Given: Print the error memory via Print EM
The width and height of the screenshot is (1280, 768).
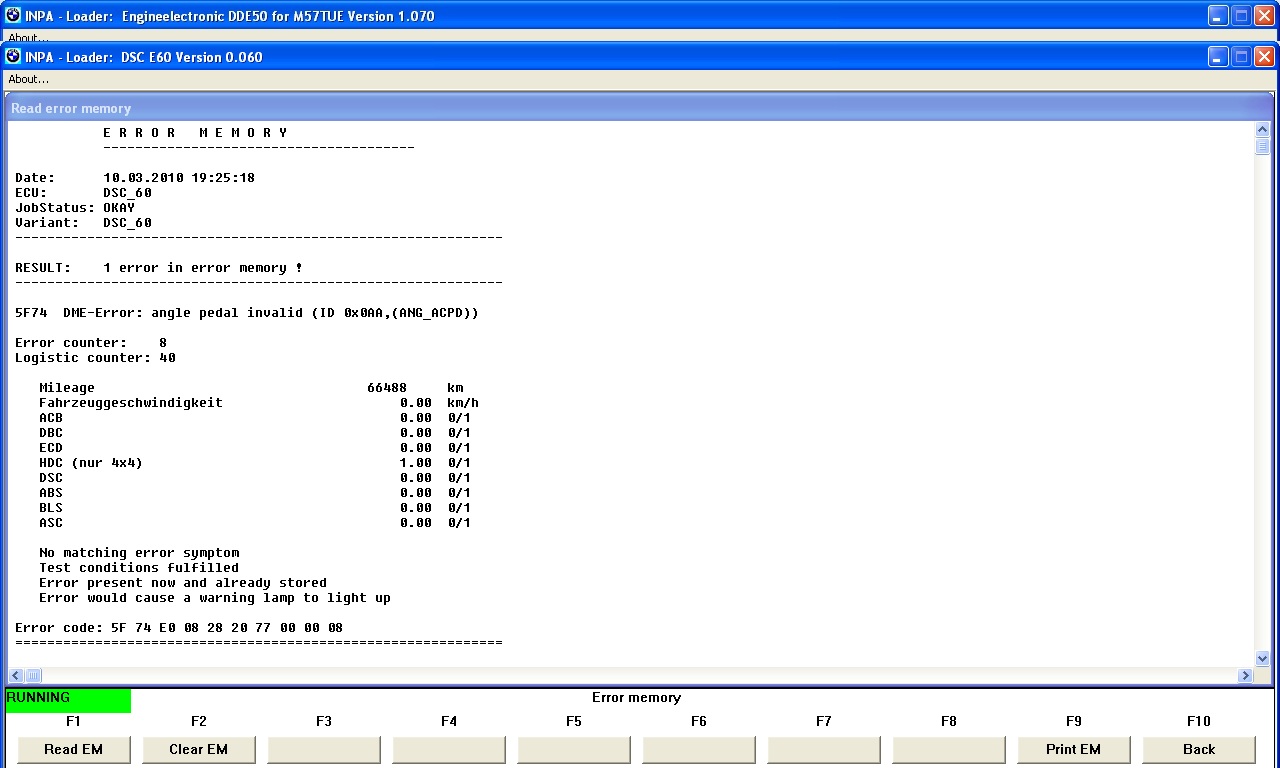Looking at the screenshot, I should point(1074,749).
